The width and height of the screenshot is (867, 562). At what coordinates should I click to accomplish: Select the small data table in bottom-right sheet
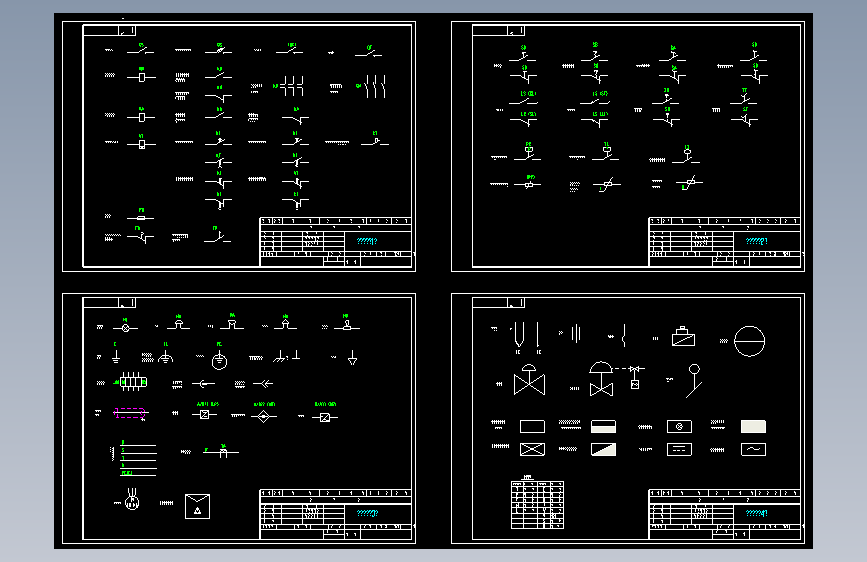(537, 504)
